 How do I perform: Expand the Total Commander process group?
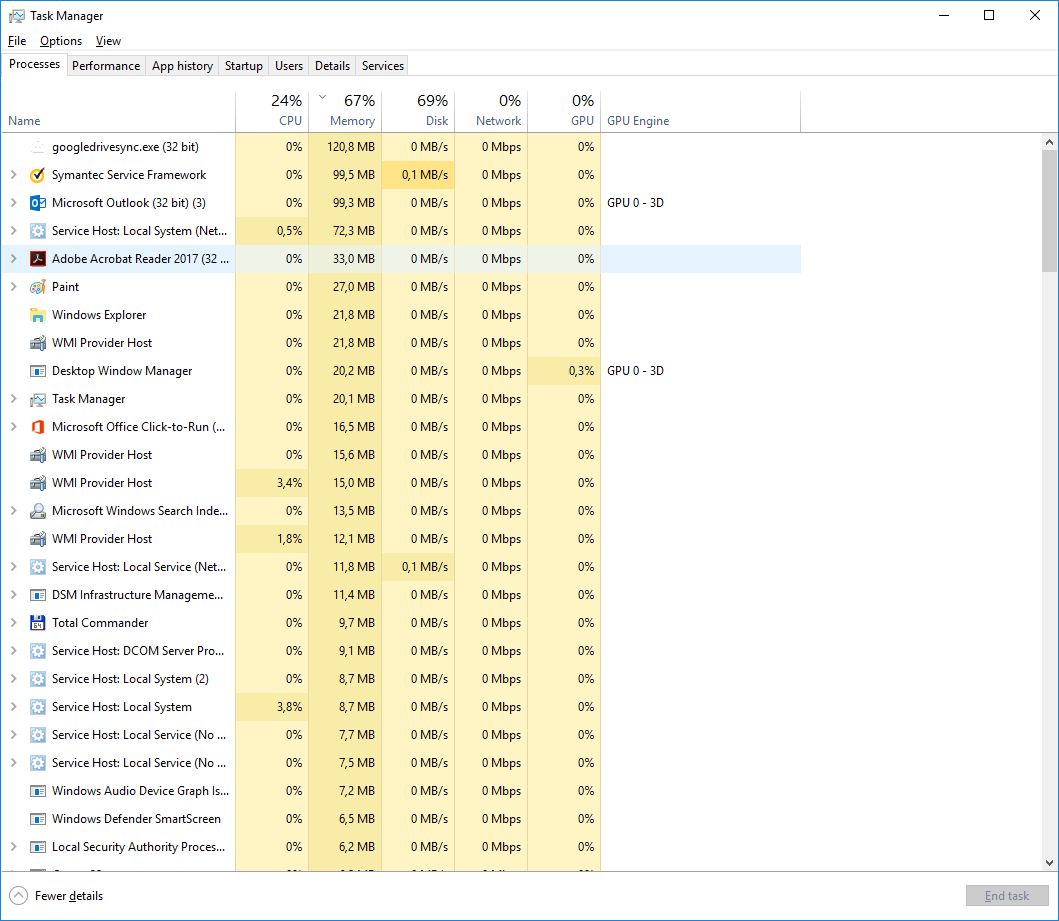click(x=14, y=623)
